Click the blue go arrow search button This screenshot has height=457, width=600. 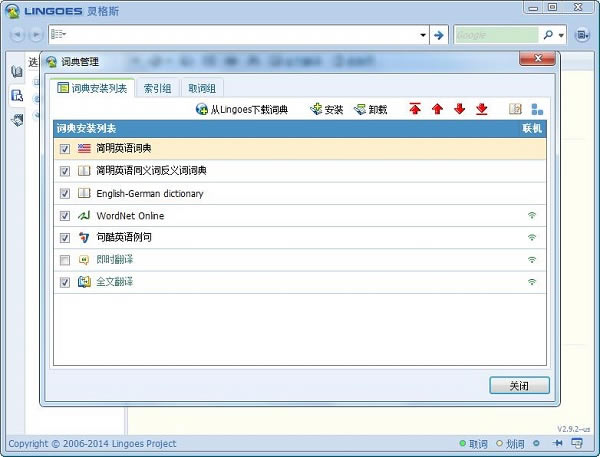[x=439, y=35]
